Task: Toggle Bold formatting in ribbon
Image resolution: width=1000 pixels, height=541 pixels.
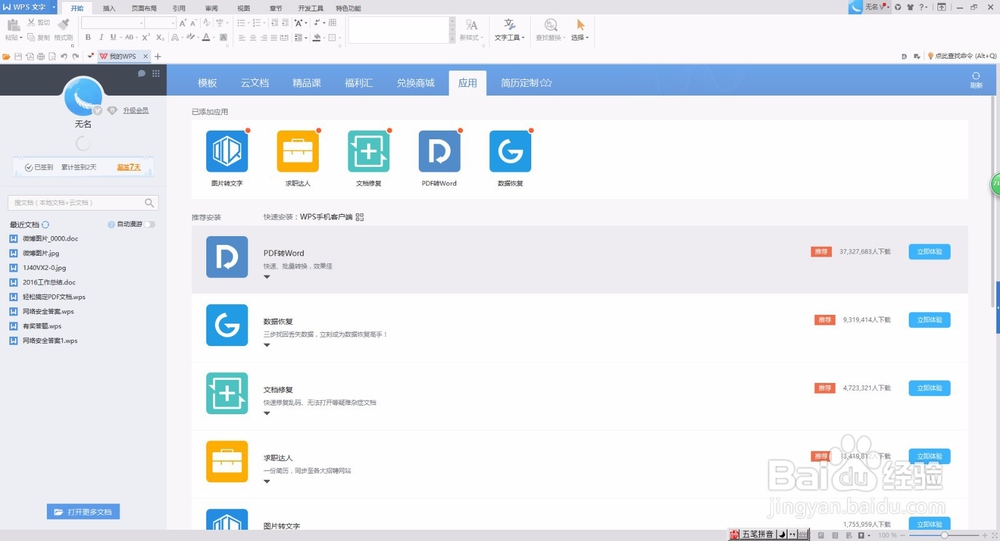Action: tap(88, 38)
